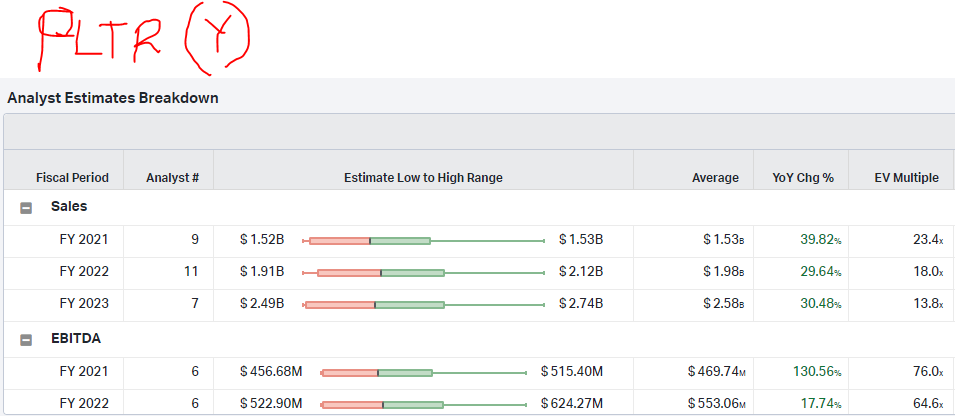This screenshot has width=955, height=416.
Task: Select the 130.56% YoY change
Action: click(x=817, y=371)
